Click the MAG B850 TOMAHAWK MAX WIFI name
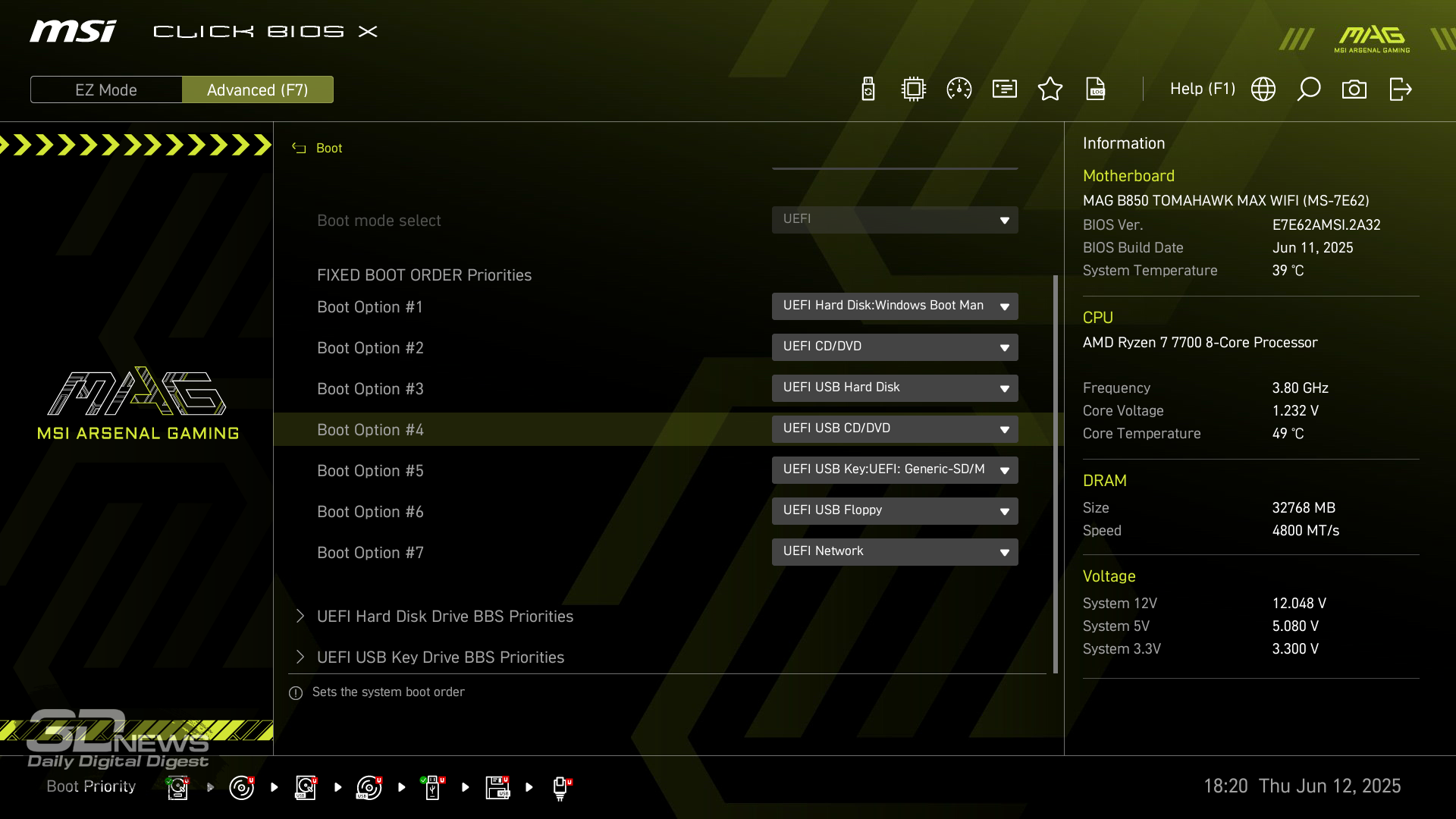1456x819 pixels. tap(1225, 201)
